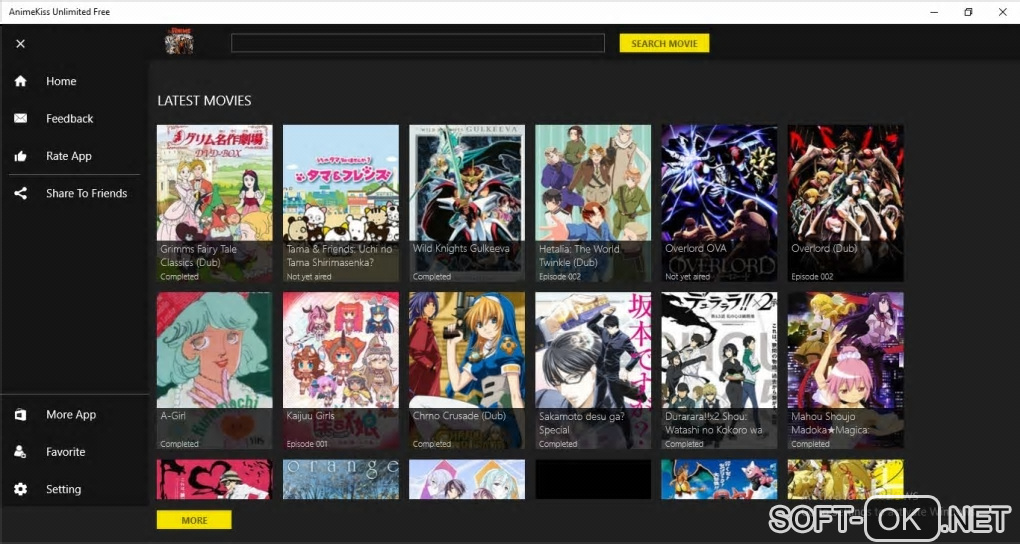Viewport: 1020px width, 544px height.
Task: Focus the movie search text field
Action: (x=418, y=43)
